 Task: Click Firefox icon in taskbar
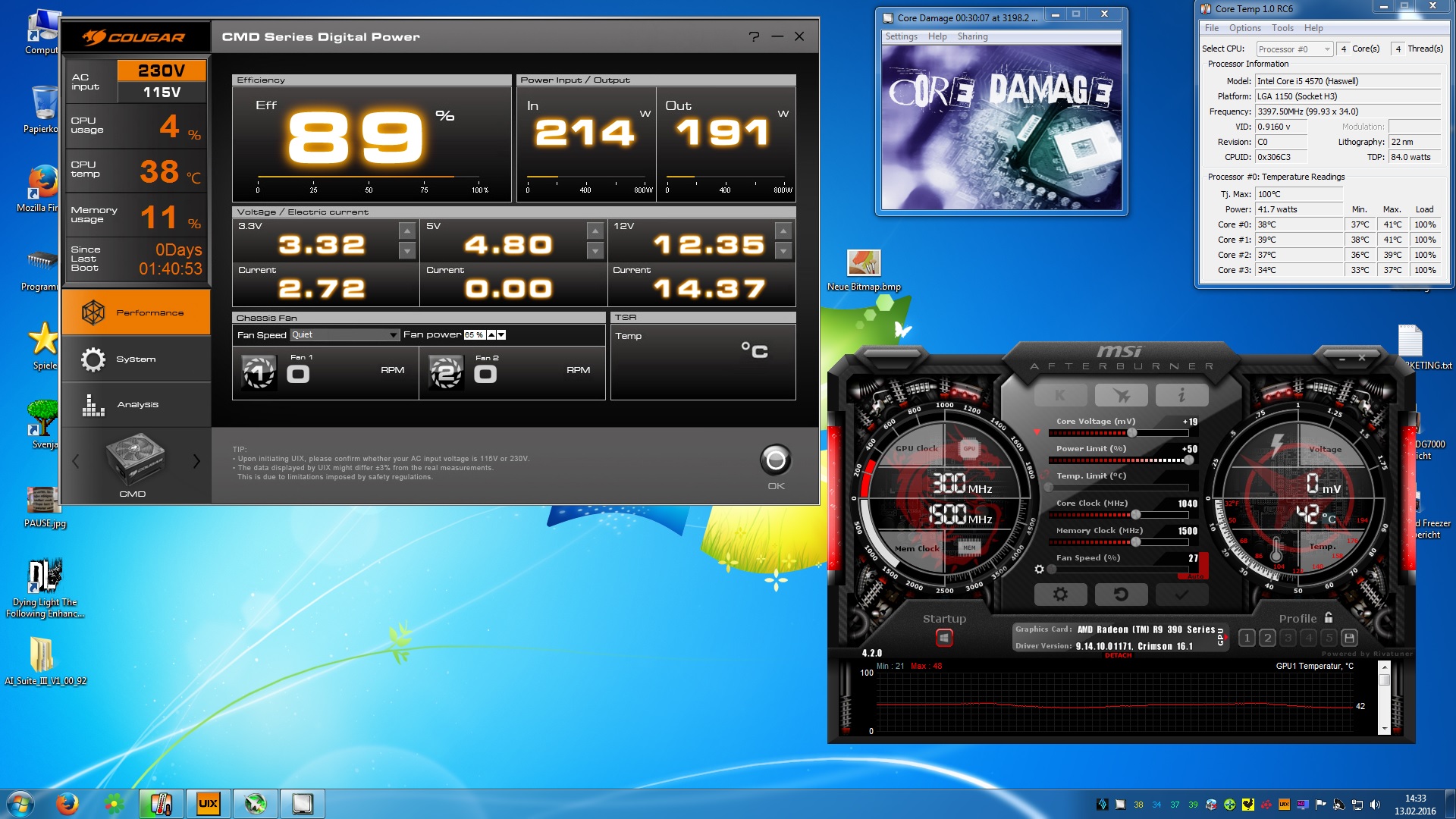pos(67,803)
